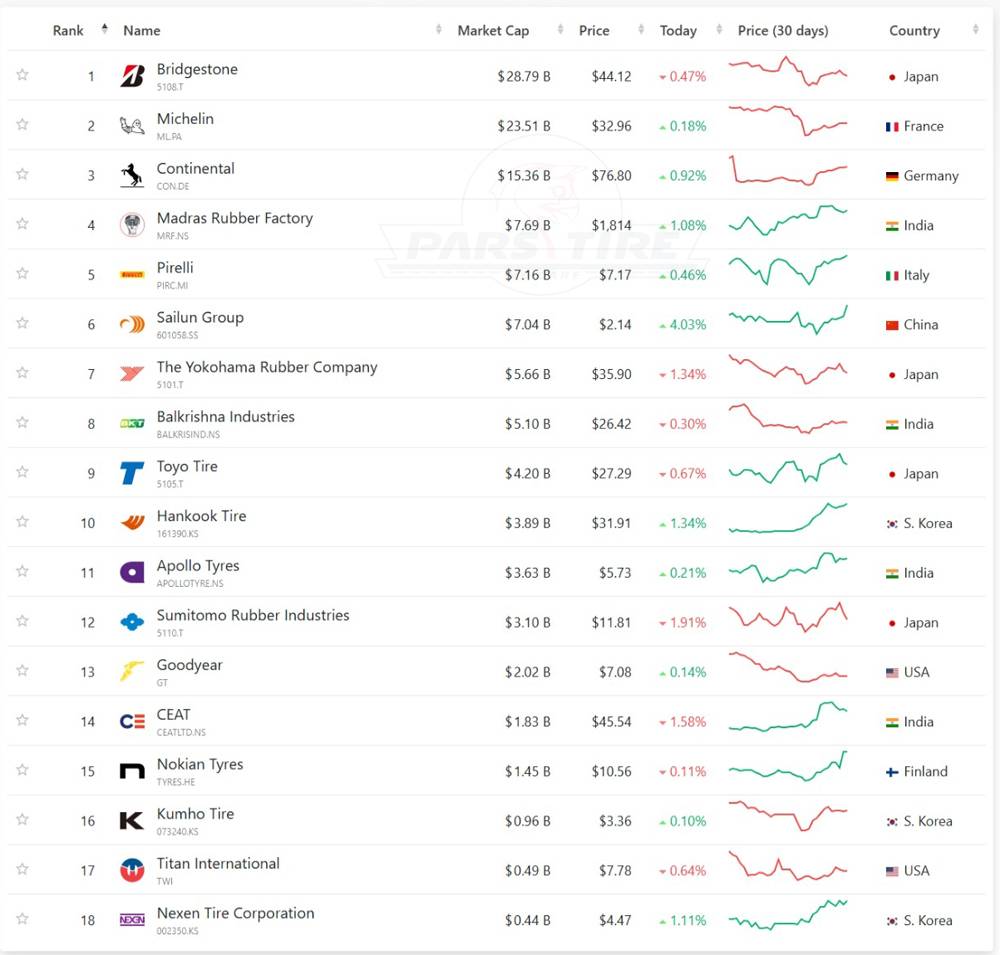Click the Toyo Tire logo

point(132,473)
